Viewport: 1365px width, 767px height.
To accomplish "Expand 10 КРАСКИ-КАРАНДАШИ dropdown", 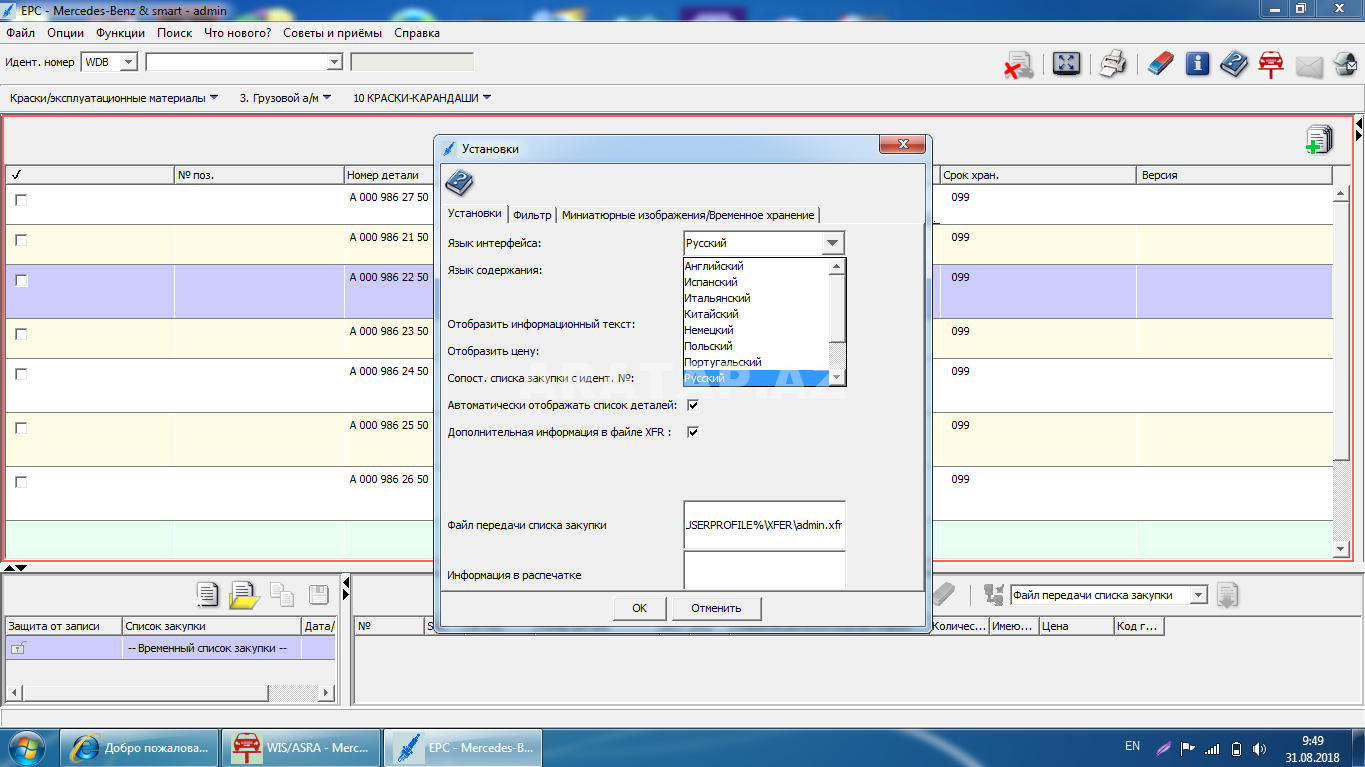I will [x=422, y=98].
